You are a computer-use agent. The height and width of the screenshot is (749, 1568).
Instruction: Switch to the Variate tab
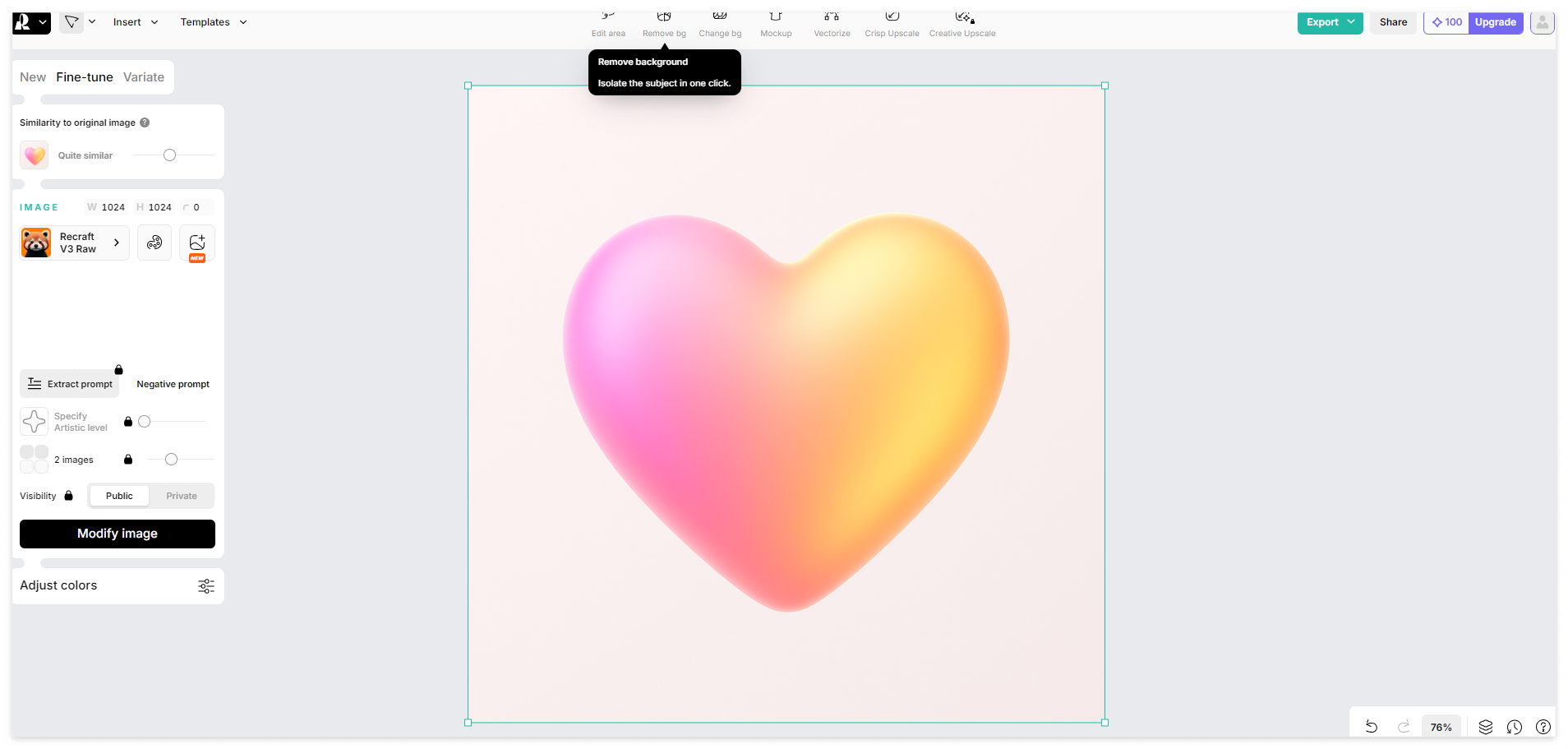(144, 77)
